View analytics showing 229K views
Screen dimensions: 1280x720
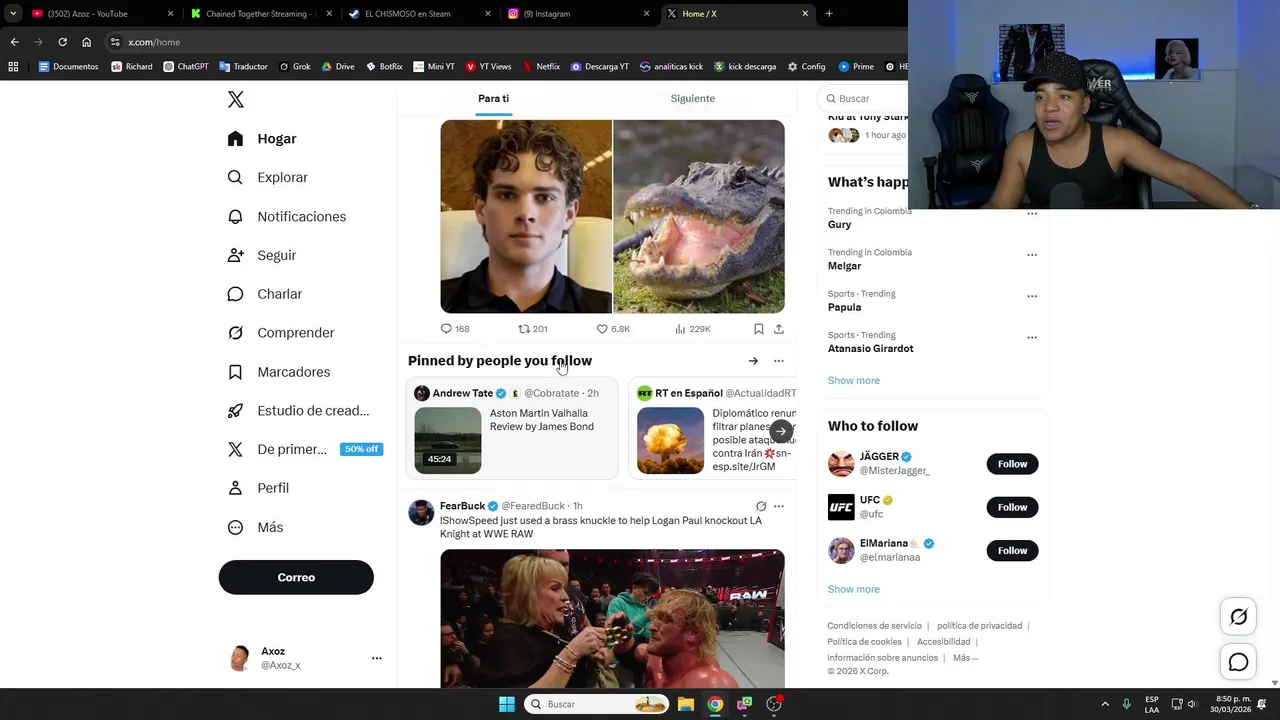point(680,329)
